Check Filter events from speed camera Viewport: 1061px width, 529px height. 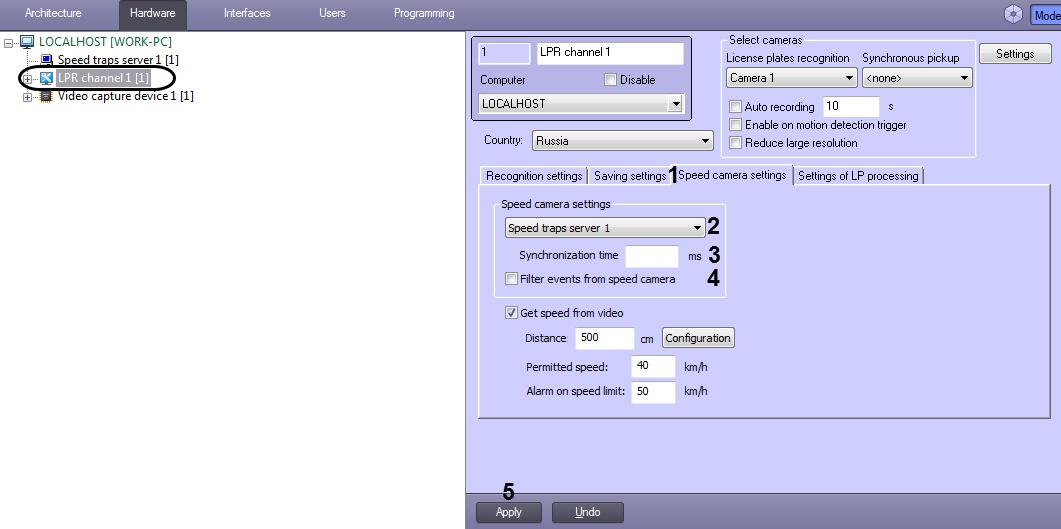512,279
